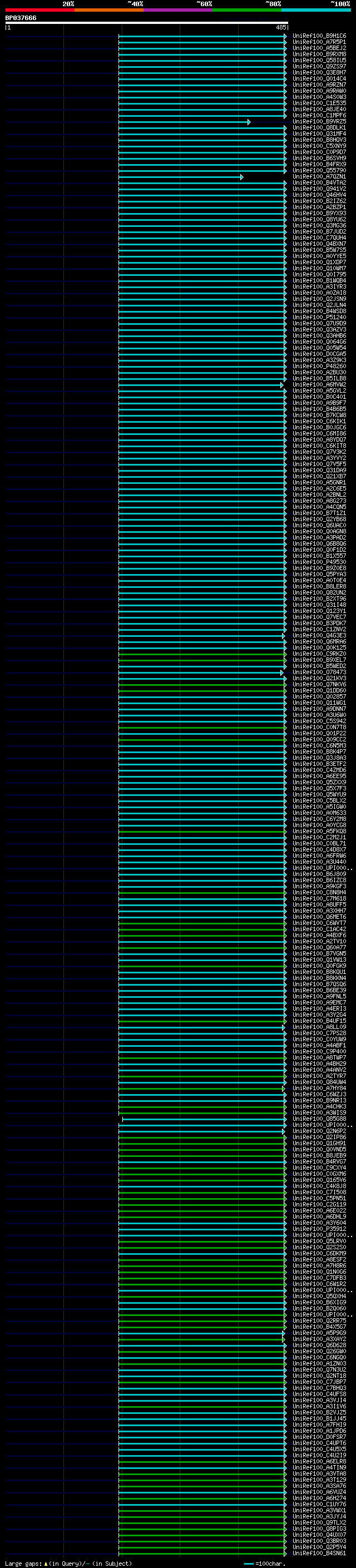
Task: Click the purple ~60% identity legend segment
Action: (x=179, y=10)
